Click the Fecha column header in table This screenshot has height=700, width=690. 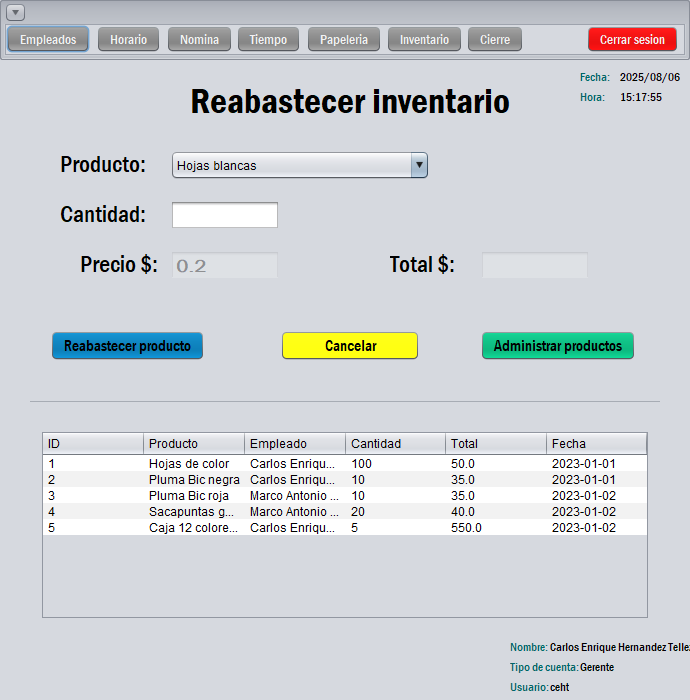[x=597, y=444]
